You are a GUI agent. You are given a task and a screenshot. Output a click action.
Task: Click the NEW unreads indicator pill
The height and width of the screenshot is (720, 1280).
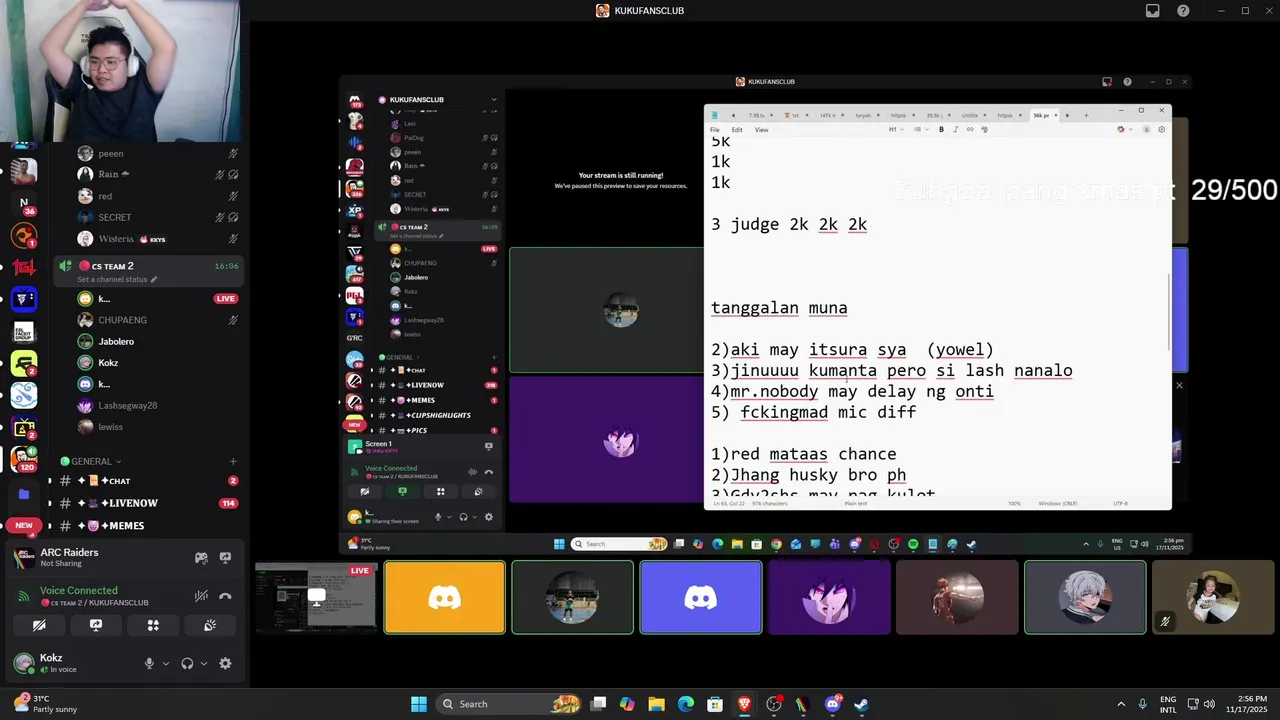[x=24, y=525]
